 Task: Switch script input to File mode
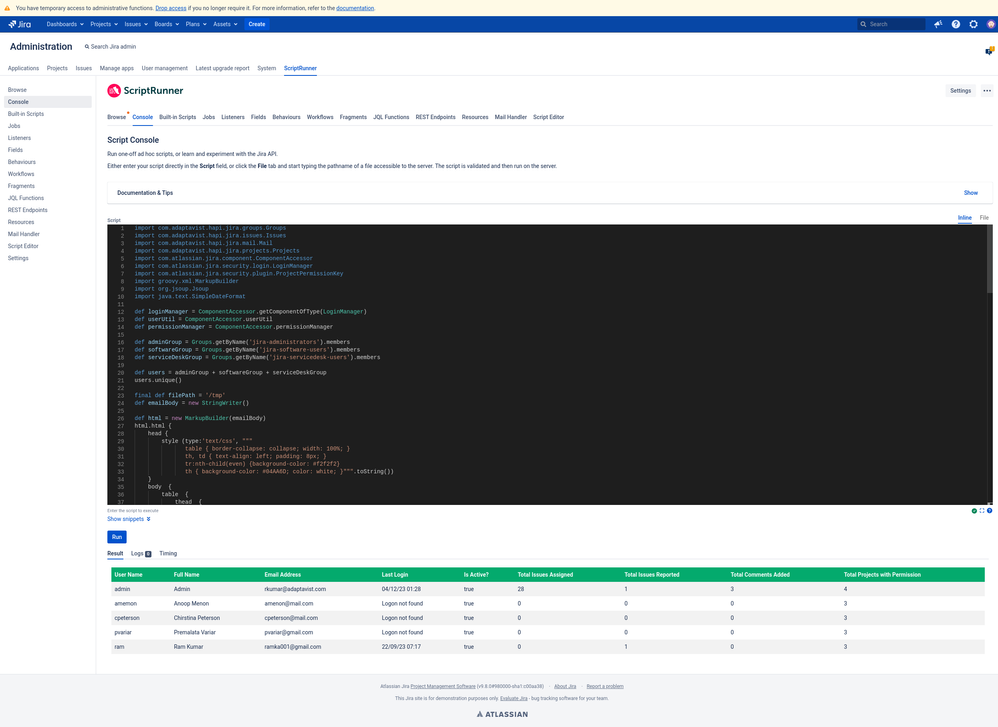pyautogui.click(x=984, y=218)
